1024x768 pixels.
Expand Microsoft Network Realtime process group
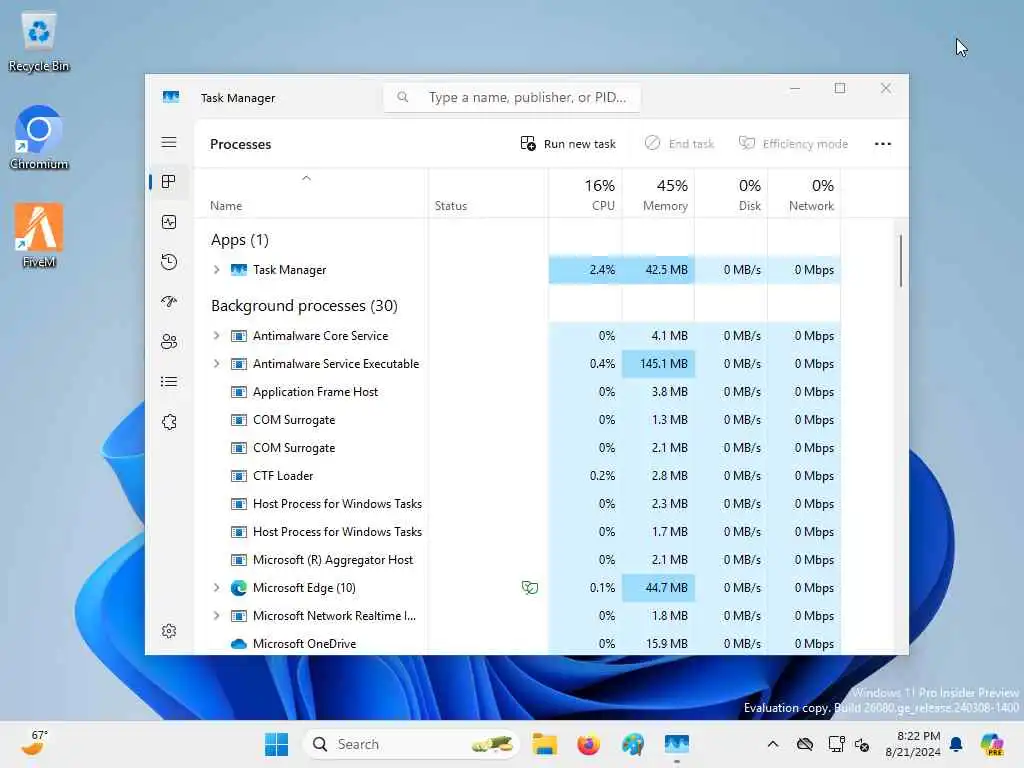pos(216,616)
